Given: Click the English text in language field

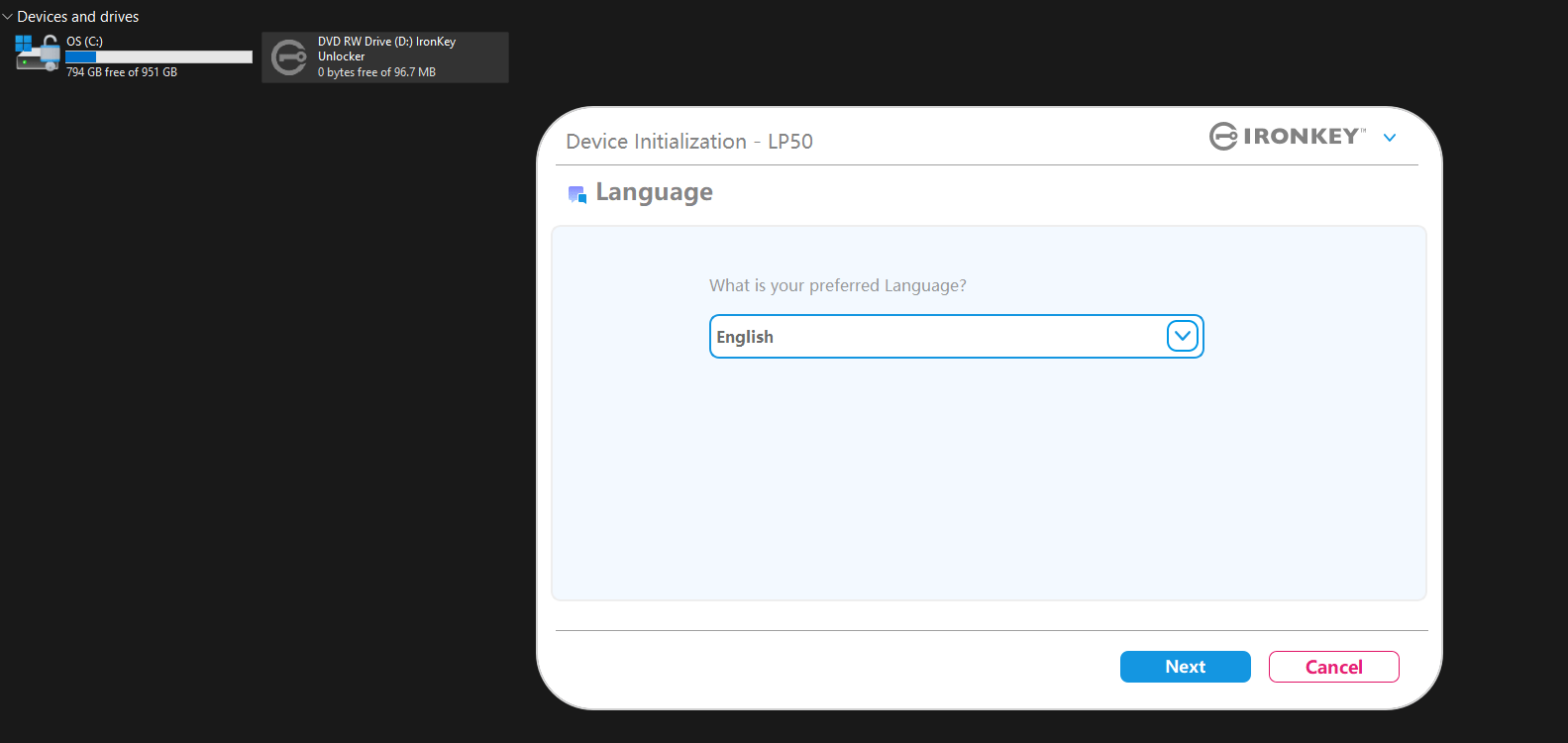Looking at the screenshot, I should pyautogui.click(x=745, y=337).
